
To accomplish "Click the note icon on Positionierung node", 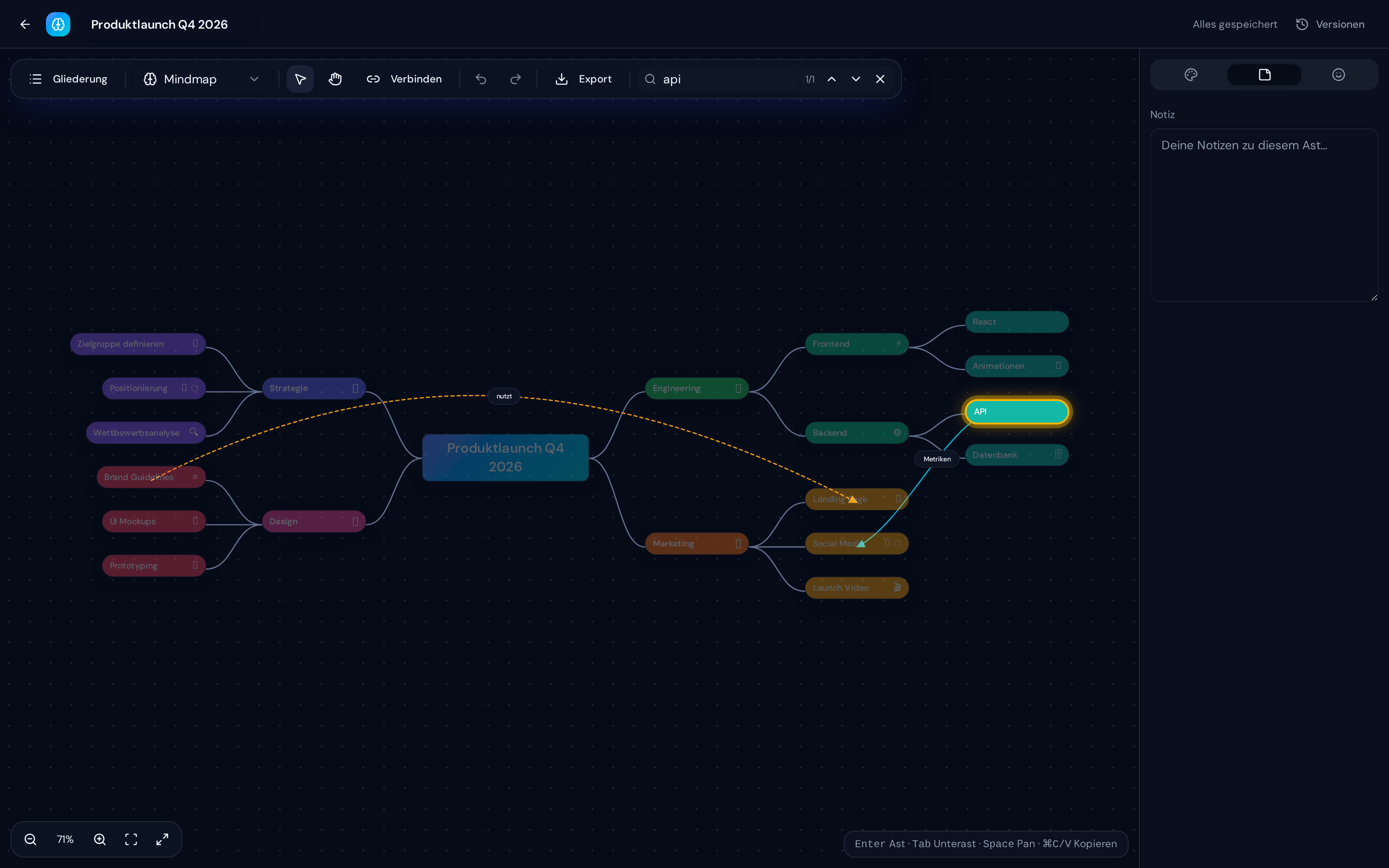I will 194,389.
